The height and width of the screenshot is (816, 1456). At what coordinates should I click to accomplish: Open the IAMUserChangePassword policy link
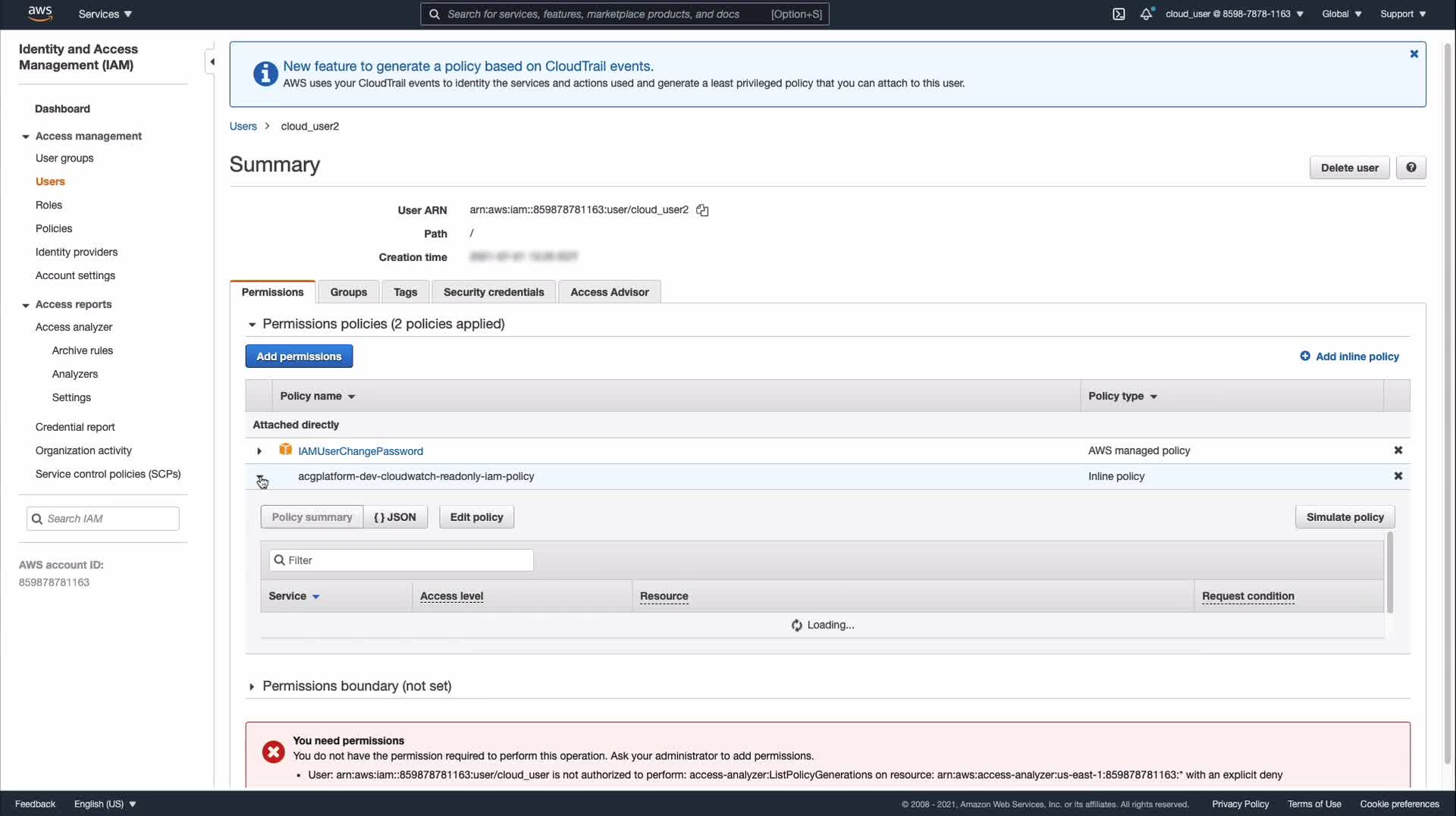click(x=360, y=451)
